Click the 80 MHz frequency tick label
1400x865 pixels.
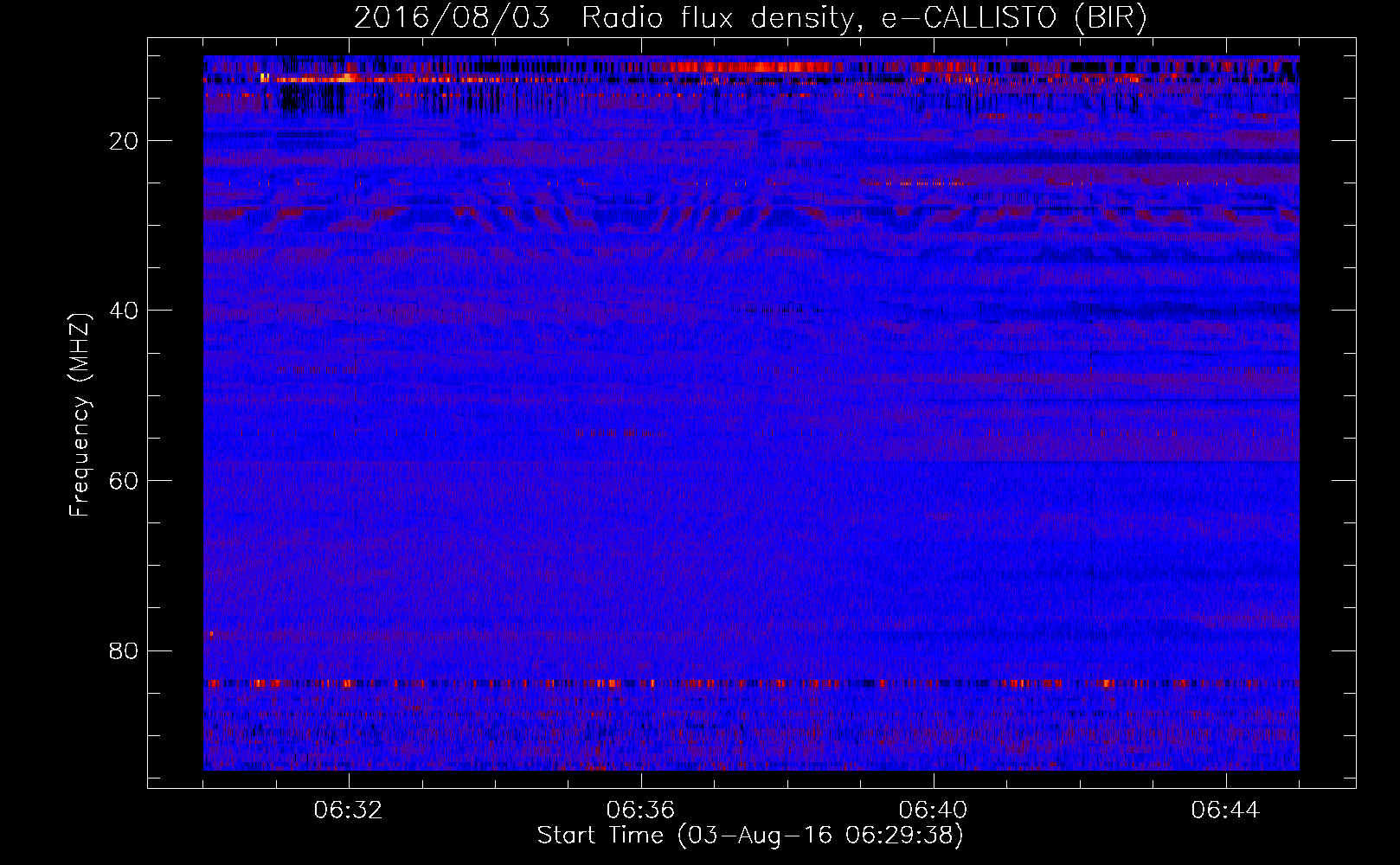125,650
